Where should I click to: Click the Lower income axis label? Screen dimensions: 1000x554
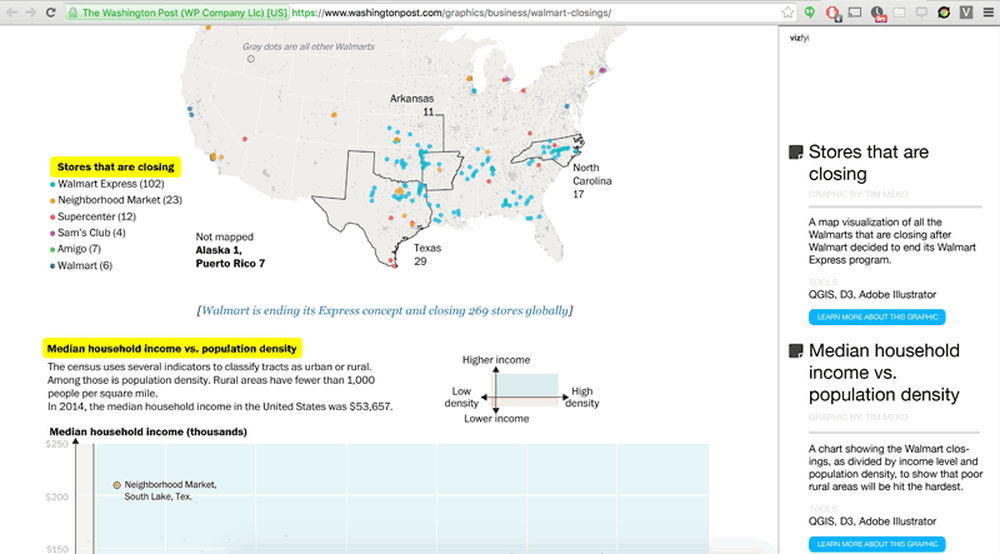pos(496,419)
